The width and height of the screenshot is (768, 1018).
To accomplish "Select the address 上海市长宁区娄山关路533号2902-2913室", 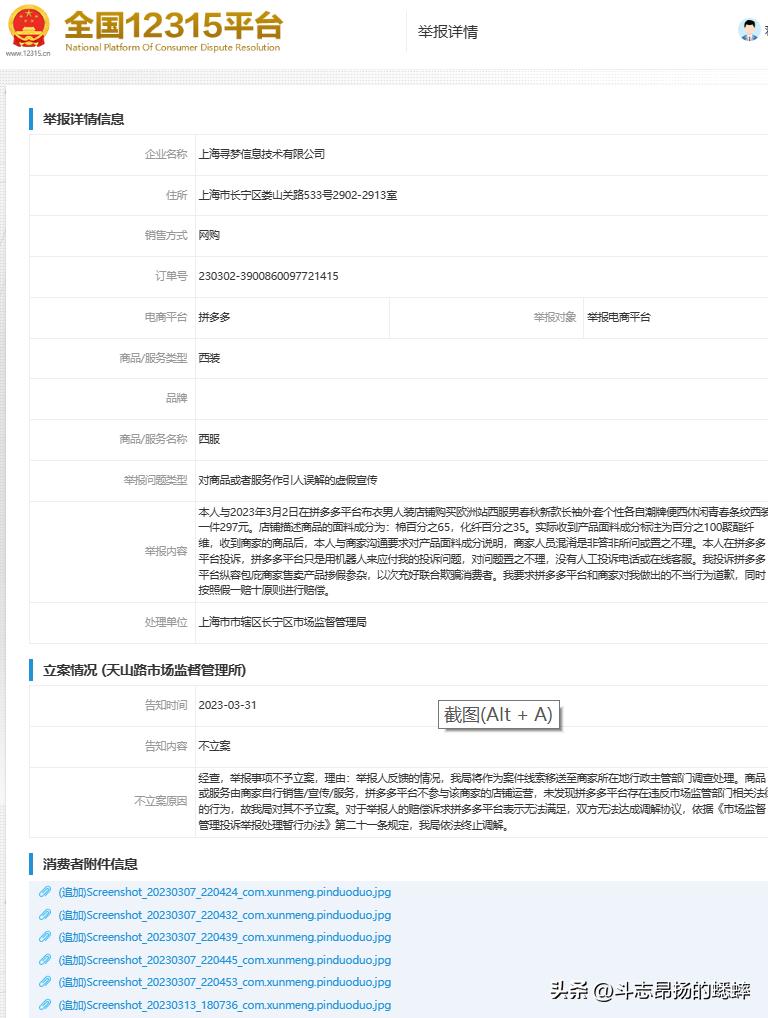I will (297, 195).
